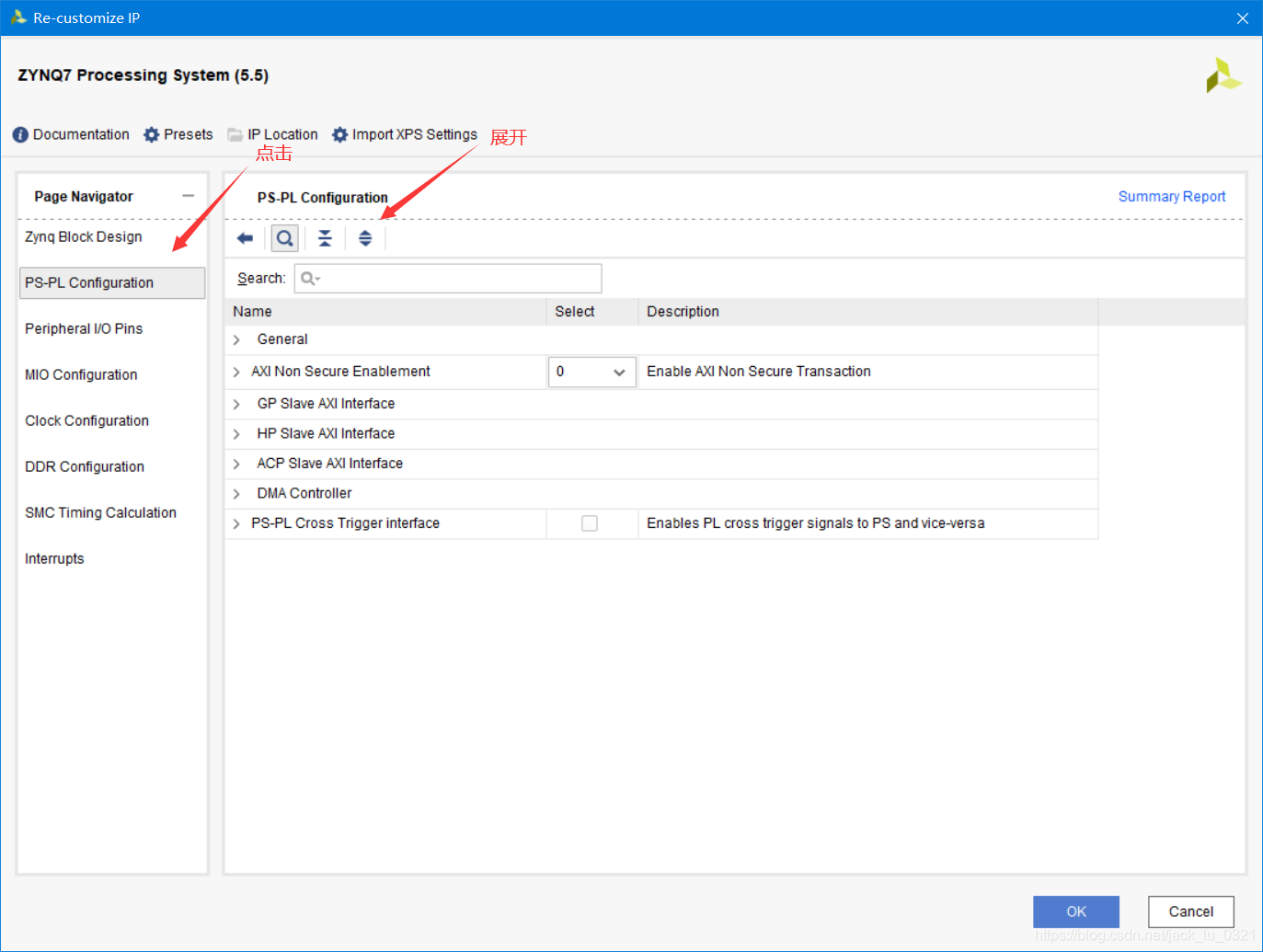Open the AXI Non Secure Enablement dropdown
Image resolution: width=1263 pixels, height=952 pixels.
click(592, 372)
